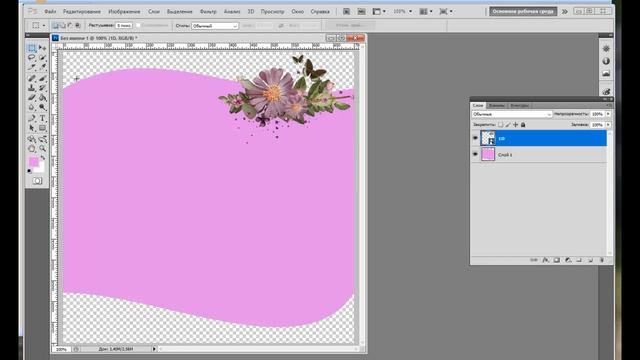
Task: Open the Стиль dropdown in options bar
Action: (215, 26)
